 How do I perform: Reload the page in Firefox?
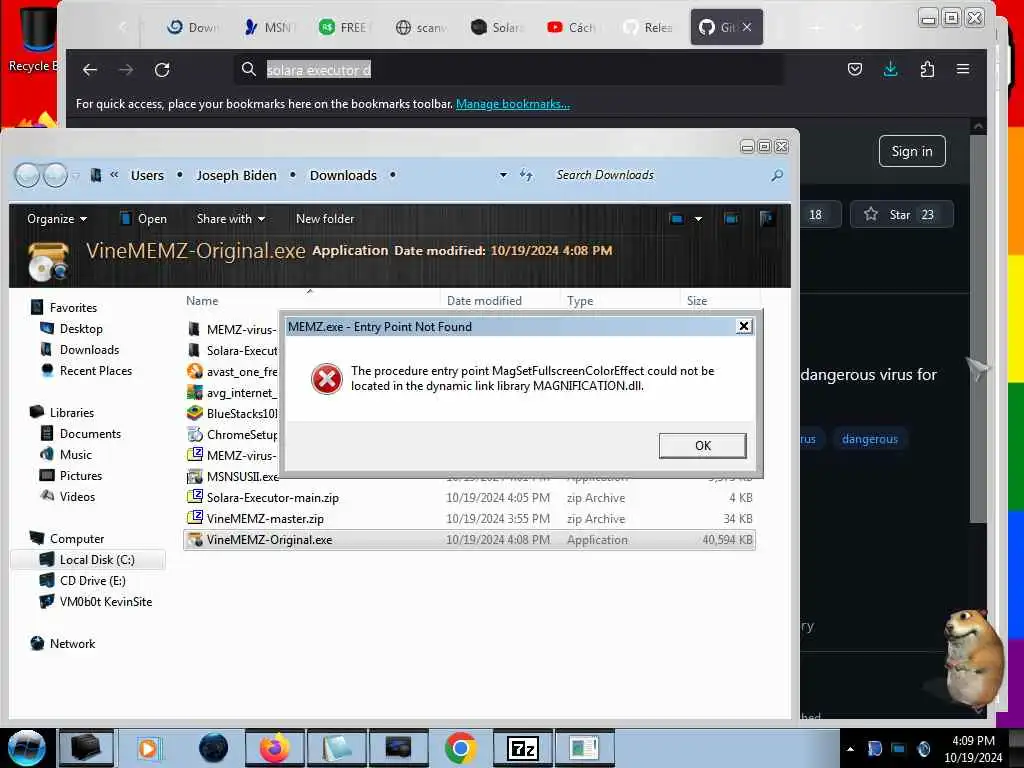click(x=162, y=69)
